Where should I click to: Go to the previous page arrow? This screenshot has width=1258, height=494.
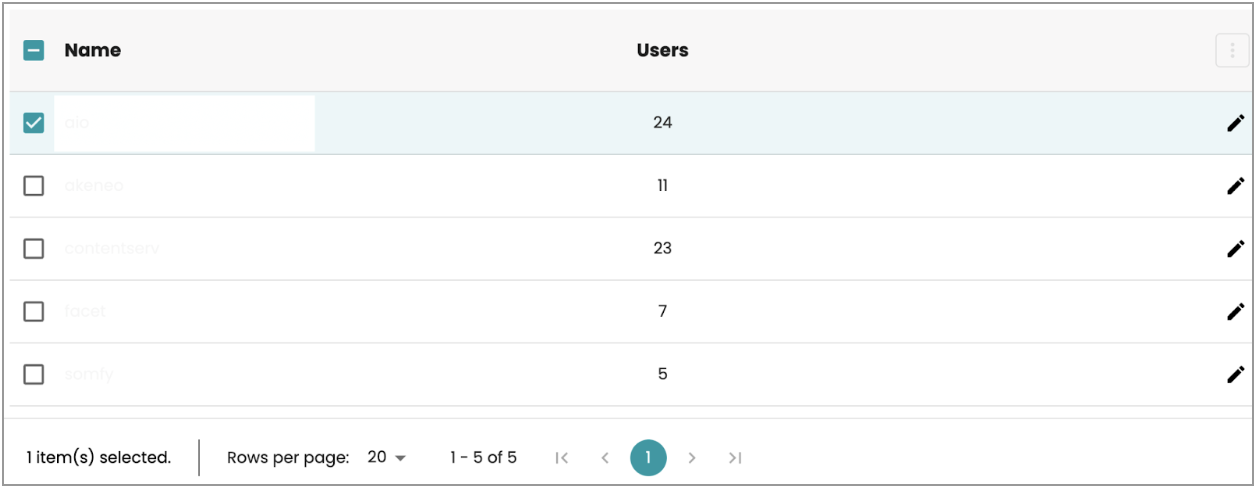pos(605,458)
